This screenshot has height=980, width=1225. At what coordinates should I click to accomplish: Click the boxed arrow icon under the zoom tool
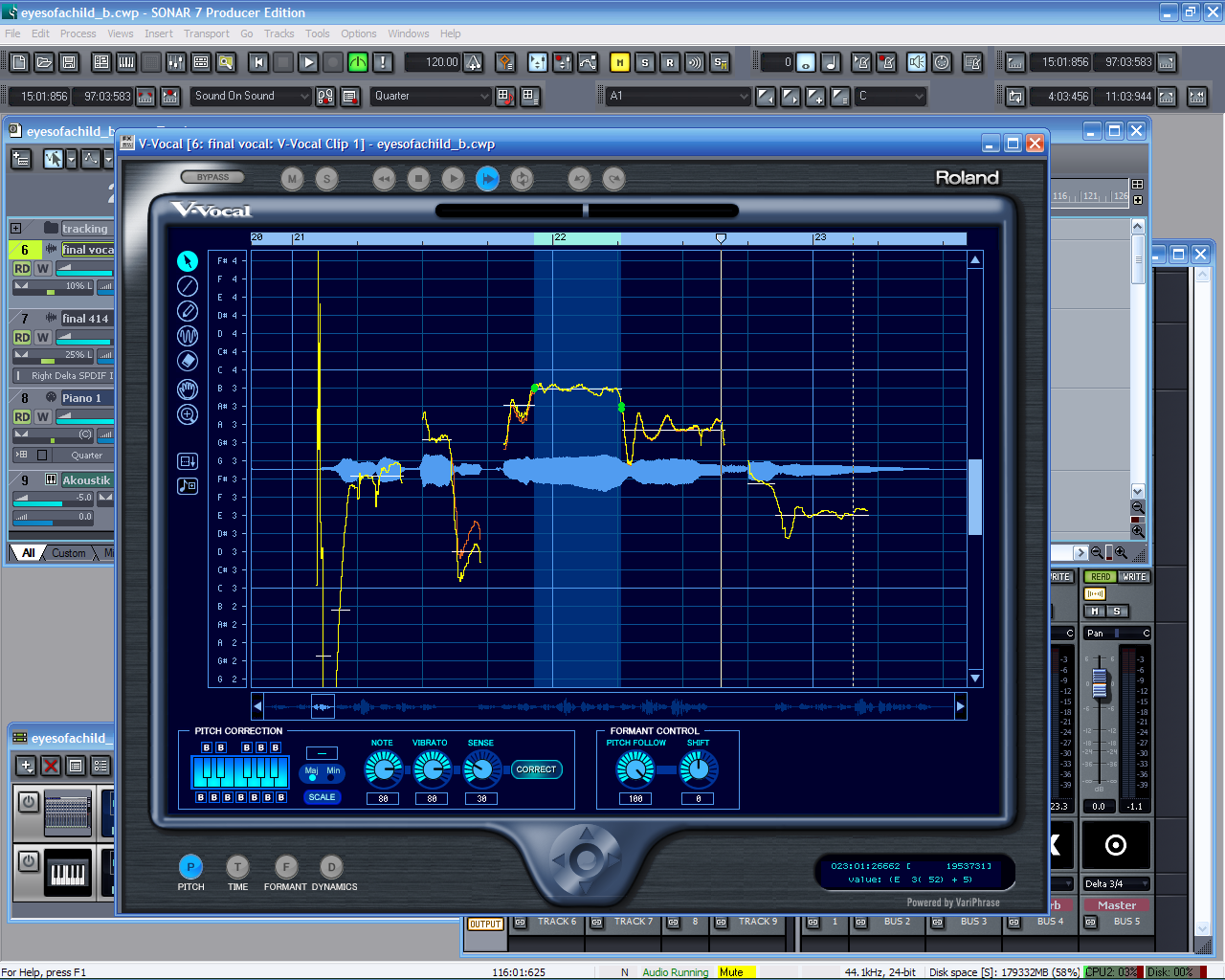coord(188,461)
